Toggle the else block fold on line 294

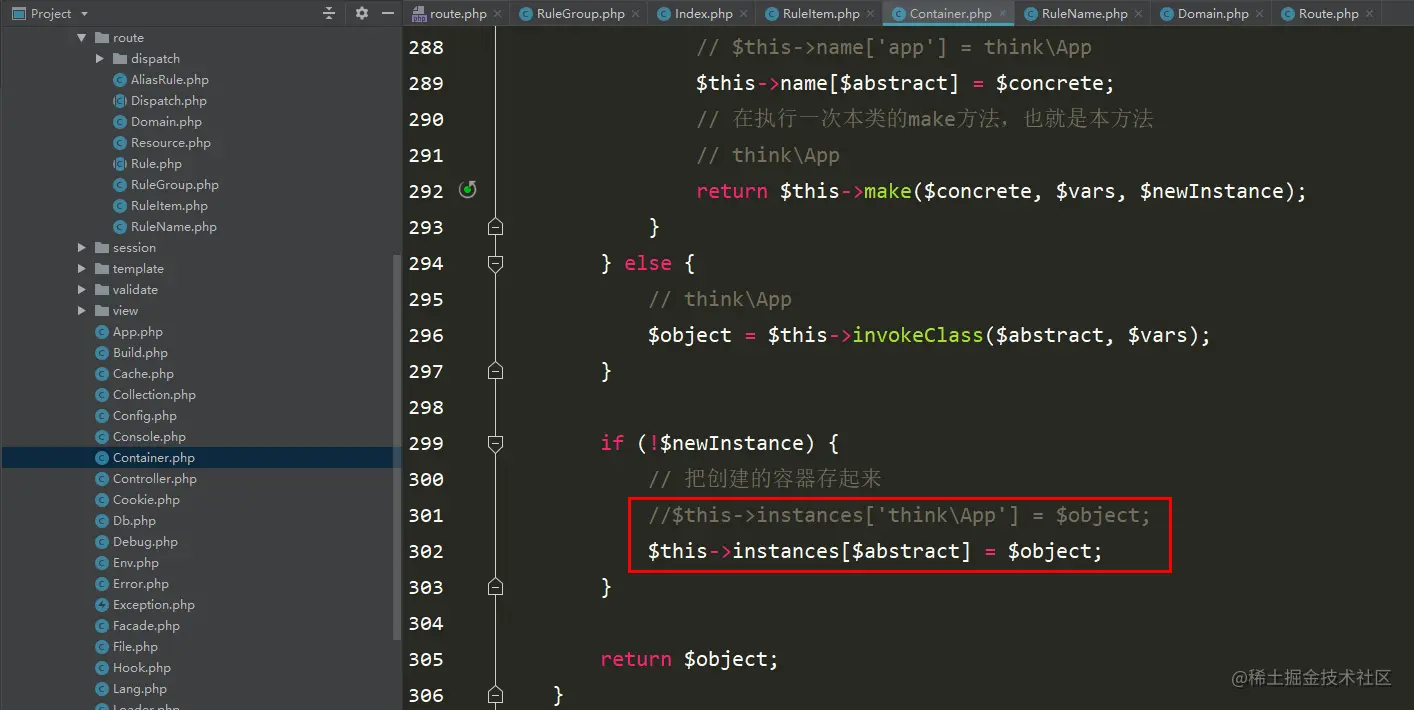(x=495, y=263)
